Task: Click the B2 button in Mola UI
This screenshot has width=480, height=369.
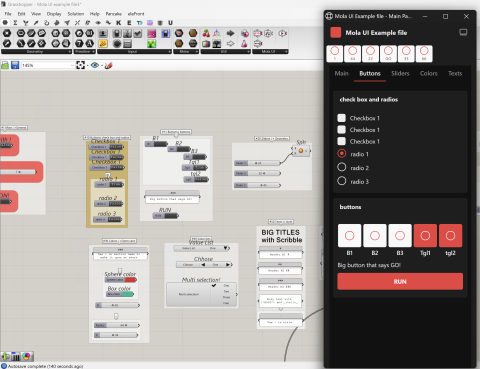Action: 375,236
